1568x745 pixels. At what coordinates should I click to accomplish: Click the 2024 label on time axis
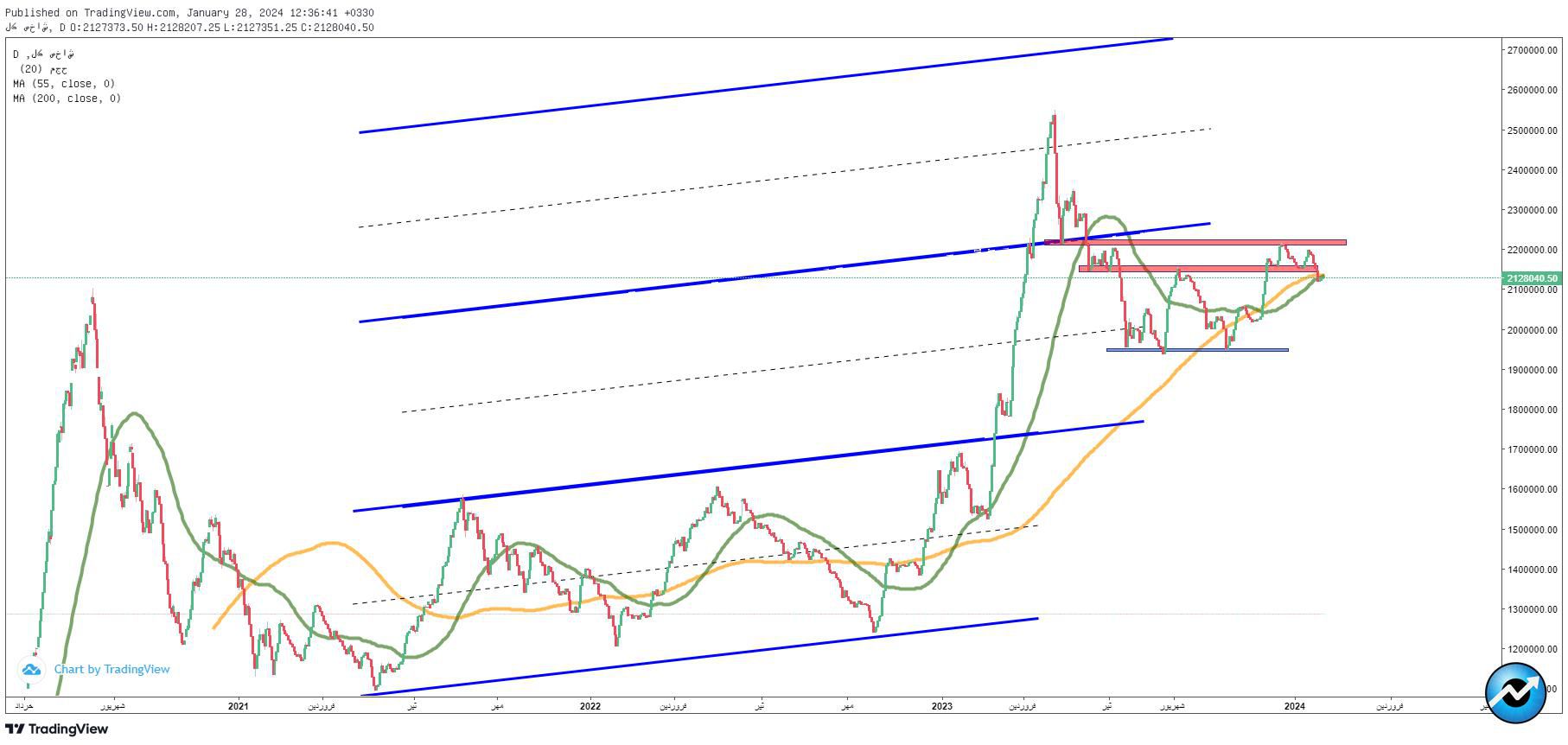pyautogui.click(x=1294, y=706)
